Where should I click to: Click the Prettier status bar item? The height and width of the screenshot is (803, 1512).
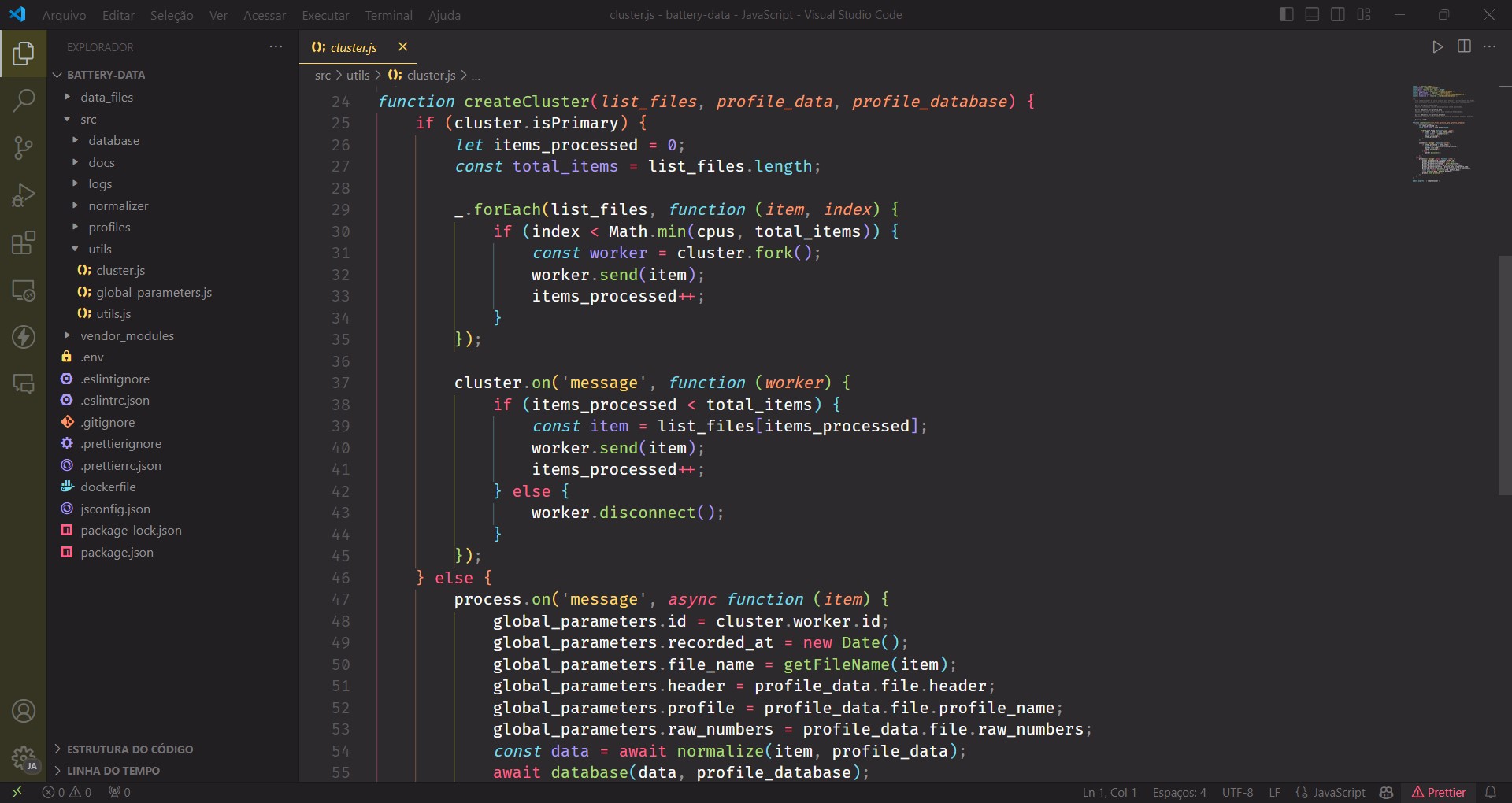pyautogui.click(x=1439, y=792)
